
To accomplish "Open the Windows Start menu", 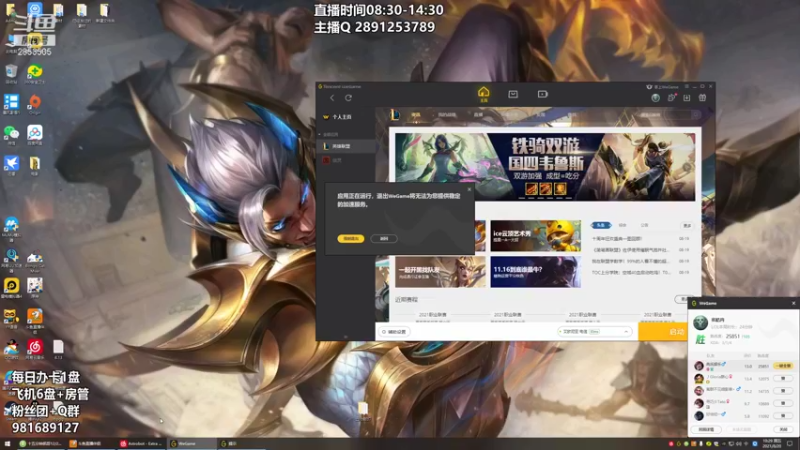I will 7,444.
